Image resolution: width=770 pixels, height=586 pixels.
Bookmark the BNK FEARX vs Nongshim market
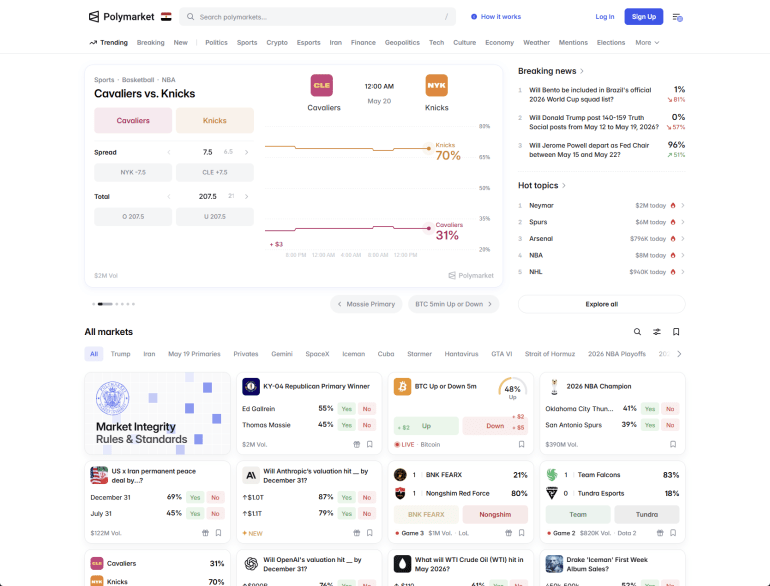tap(522, 533)
